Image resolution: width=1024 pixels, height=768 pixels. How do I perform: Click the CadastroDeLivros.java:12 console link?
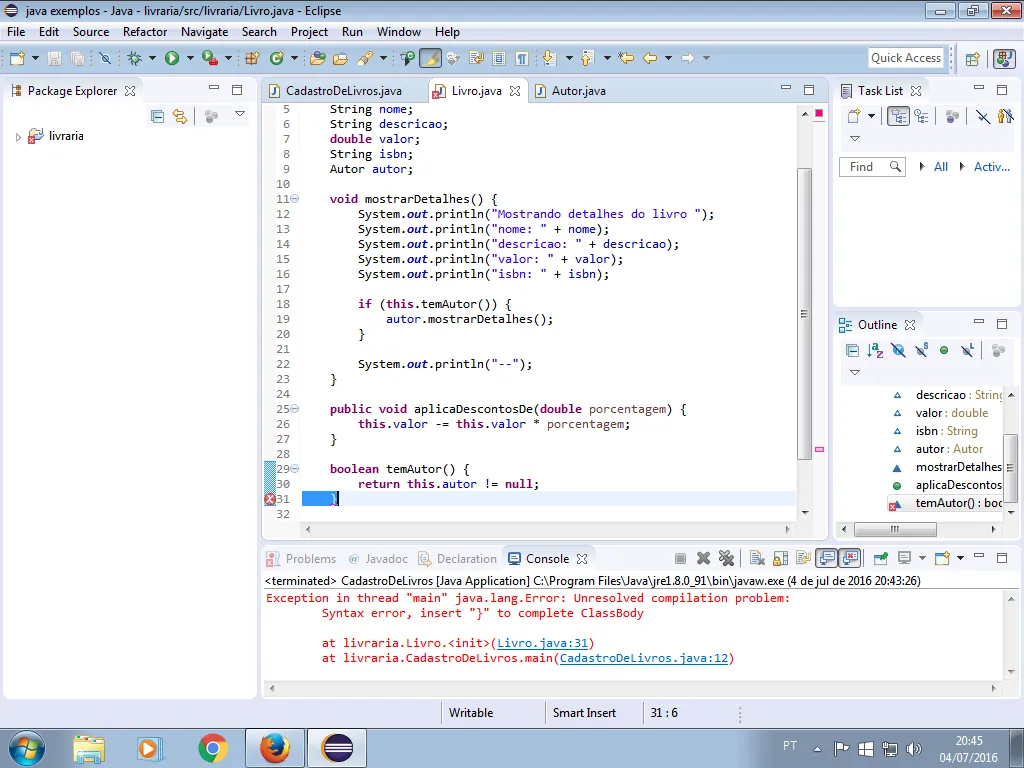(644, 658)
